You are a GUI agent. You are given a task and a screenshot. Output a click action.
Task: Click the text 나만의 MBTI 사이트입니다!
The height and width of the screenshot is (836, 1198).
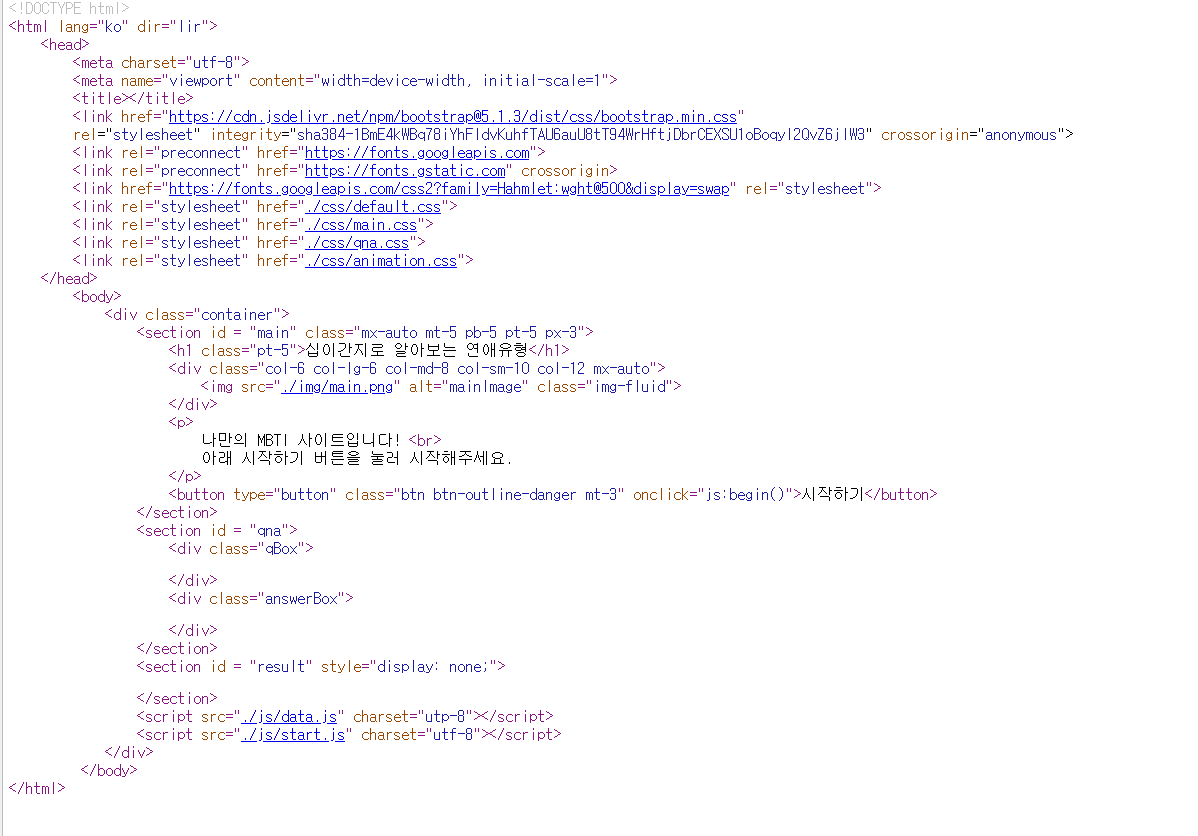tap(301, 440)
